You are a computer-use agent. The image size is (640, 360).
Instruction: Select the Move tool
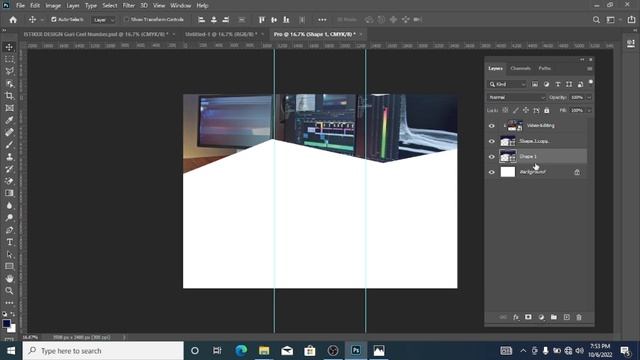click(x=9, y=47)
